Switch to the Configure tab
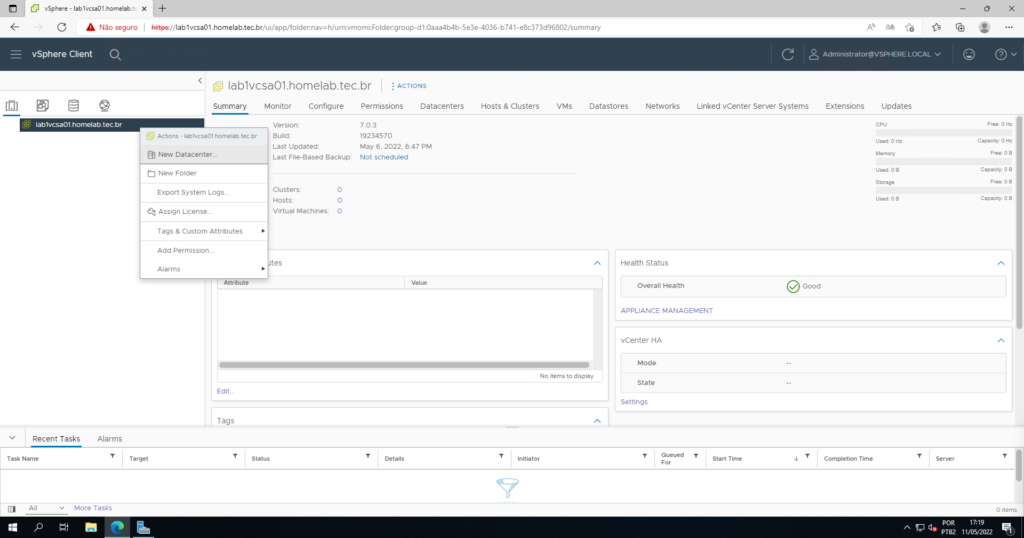Screen dimensions: 1024x538 326,106
